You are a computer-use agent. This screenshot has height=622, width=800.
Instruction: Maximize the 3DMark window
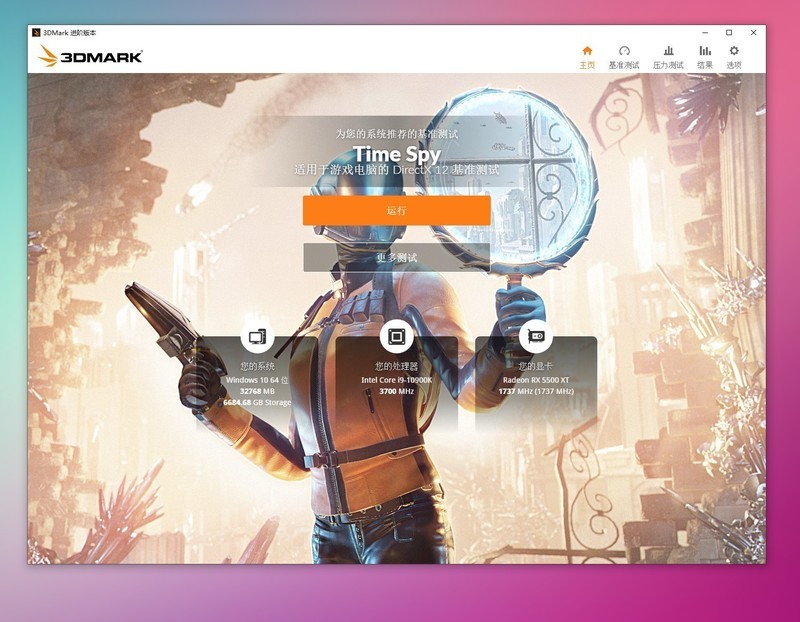point(729,33)
